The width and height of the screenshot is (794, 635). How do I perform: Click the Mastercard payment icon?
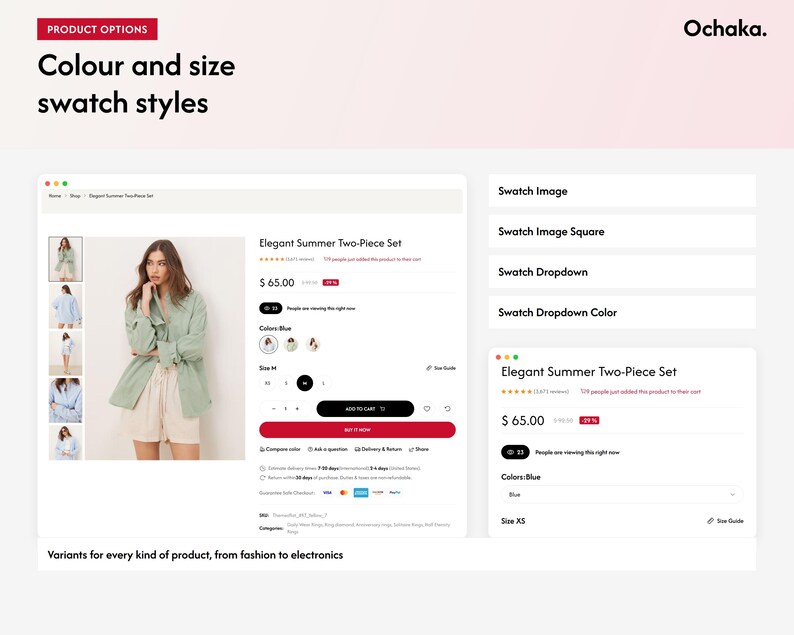pyautogui.click(x=344, y=492)
